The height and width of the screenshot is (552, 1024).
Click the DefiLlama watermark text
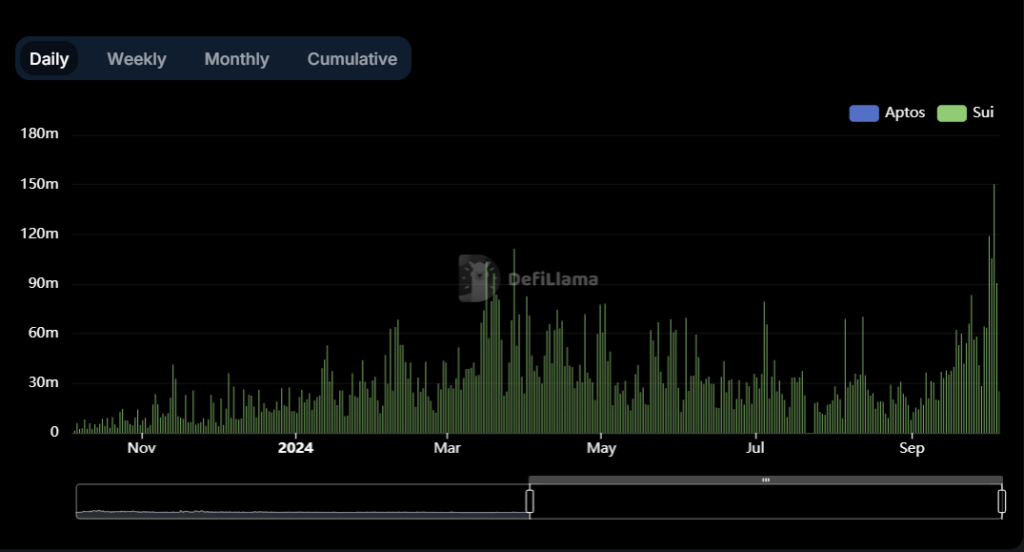pos(553,279)
